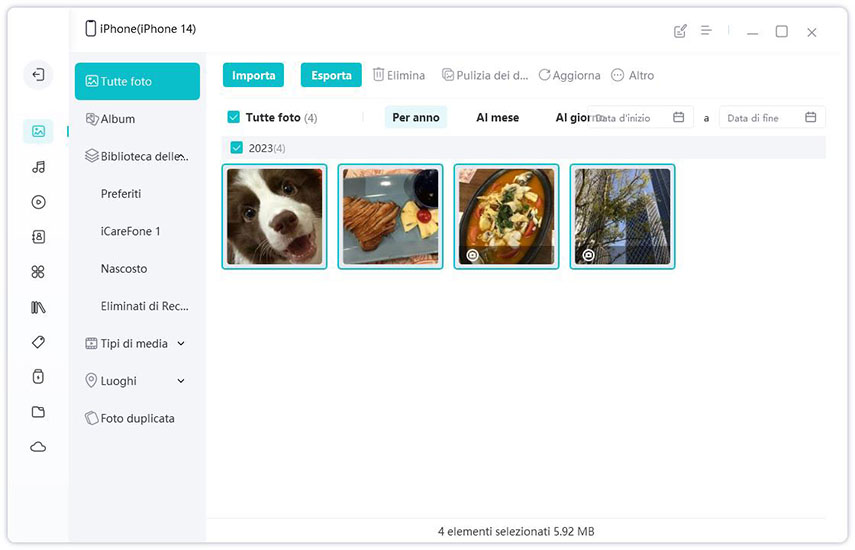The width and height of the screenshot is (855, 550).
Task: Open the cloud icon in left sidebar
Action: (38, 447)
